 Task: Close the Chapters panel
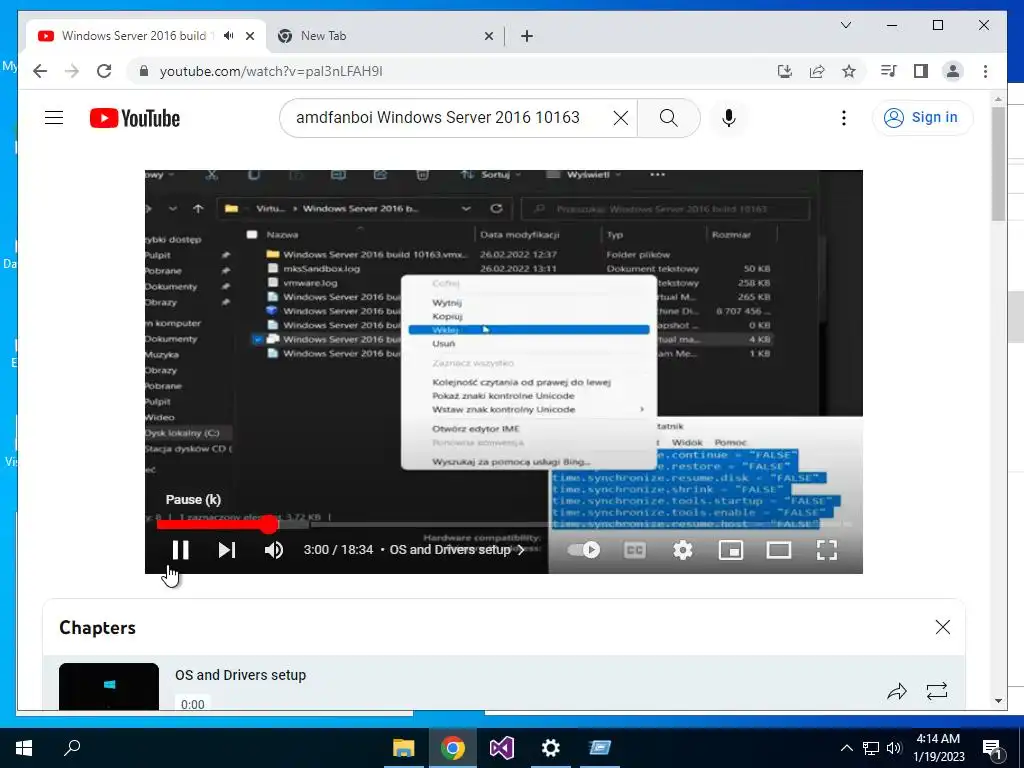point(942,627)
